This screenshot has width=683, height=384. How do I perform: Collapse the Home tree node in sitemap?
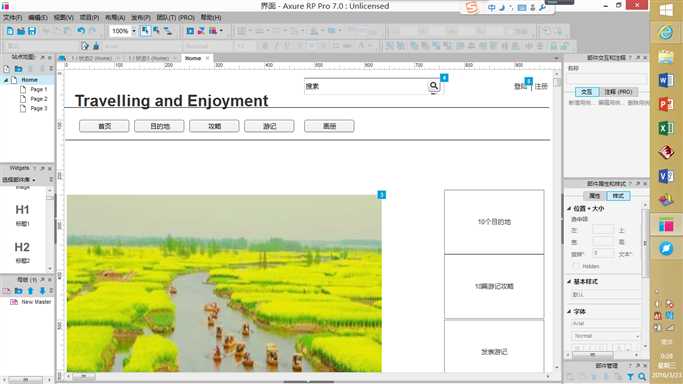pos(6,80)
